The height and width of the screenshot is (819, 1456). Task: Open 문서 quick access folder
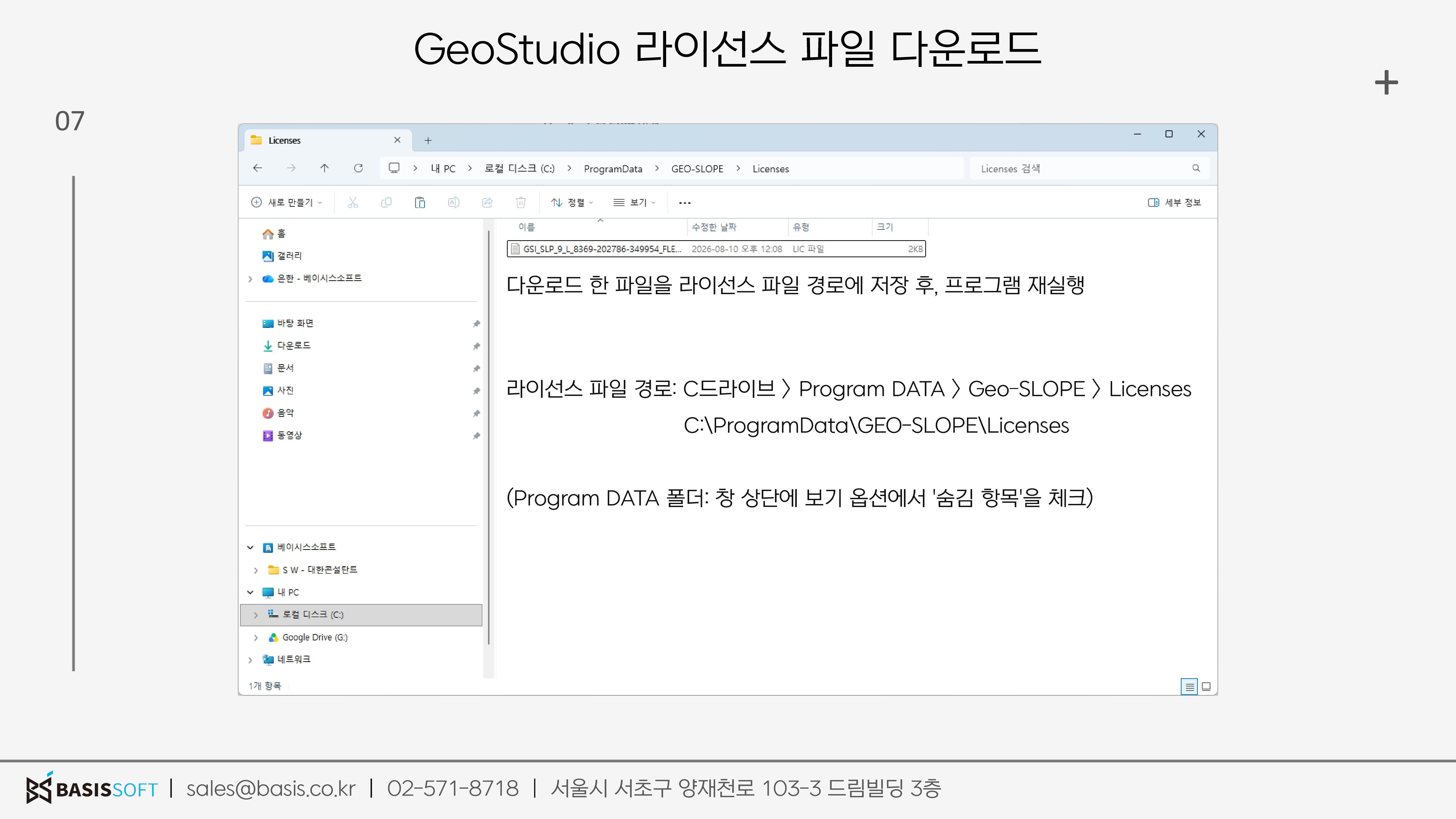(278, 369)
